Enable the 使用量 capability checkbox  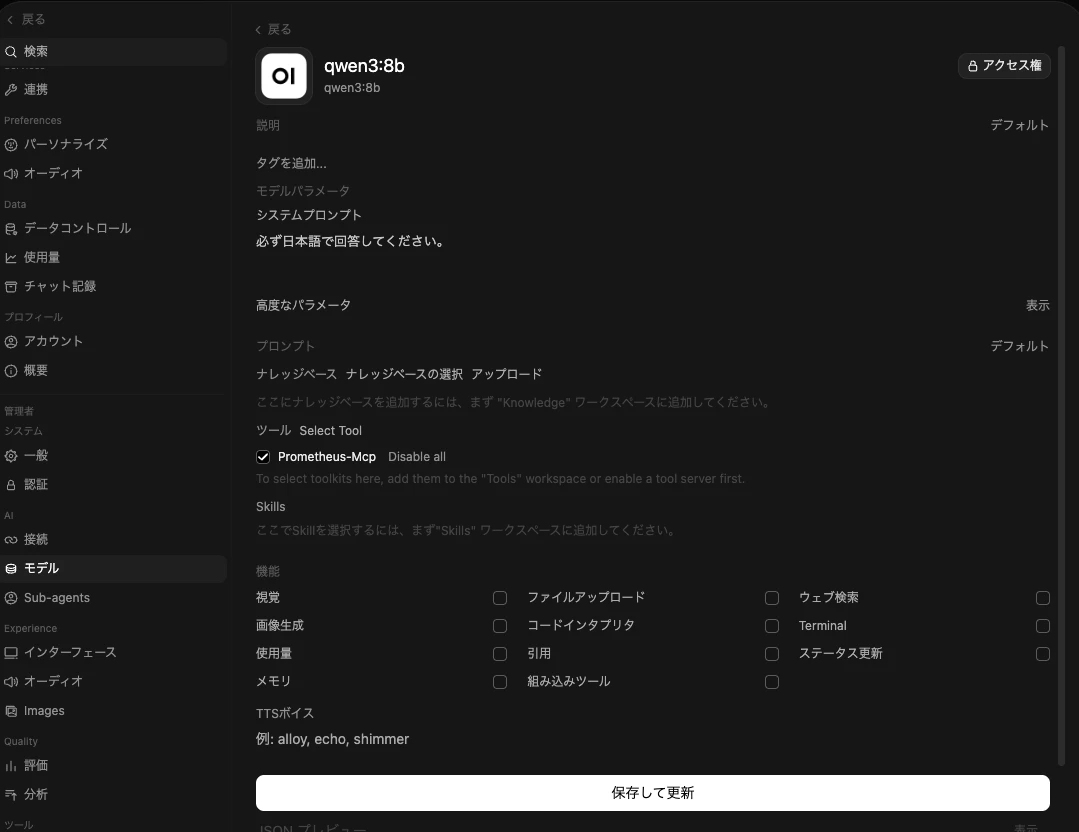click(x=500, y=654)
